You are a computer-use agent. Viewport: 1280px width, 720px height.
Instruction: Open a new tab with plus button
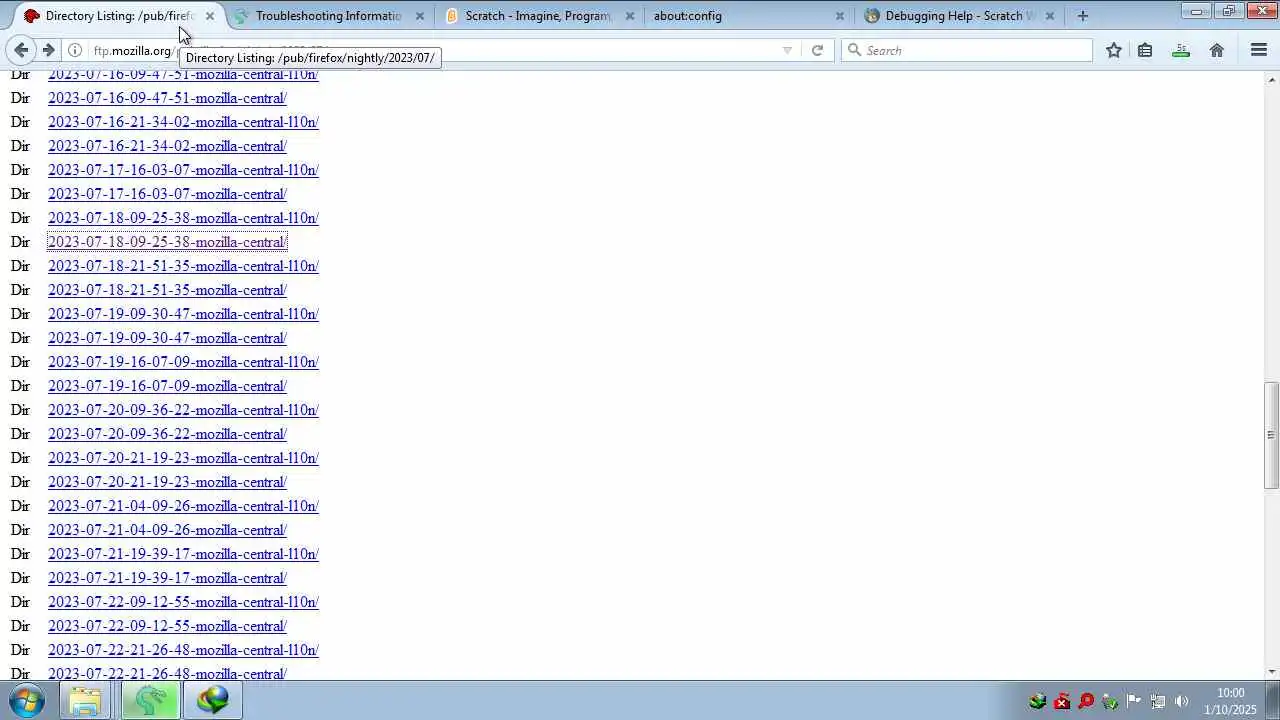(x=1082, y=16)
